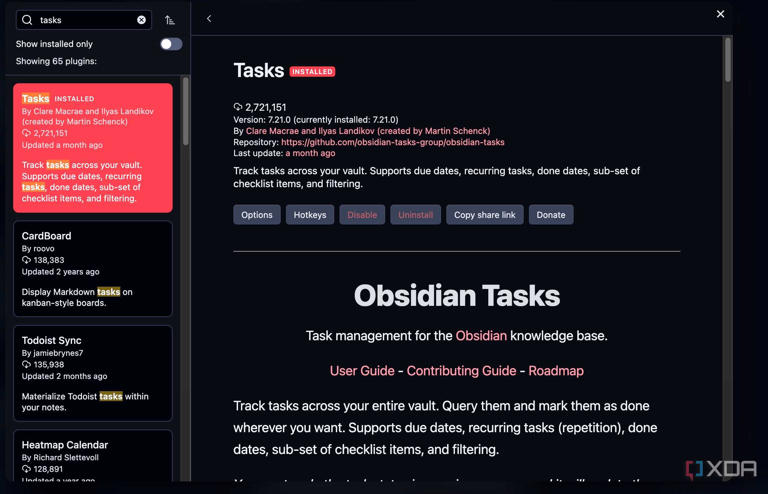Click the red INSTALLED badge by title
Image resolution: width=768 pixels, height=494 pixels.
click(x=312, y=72)
